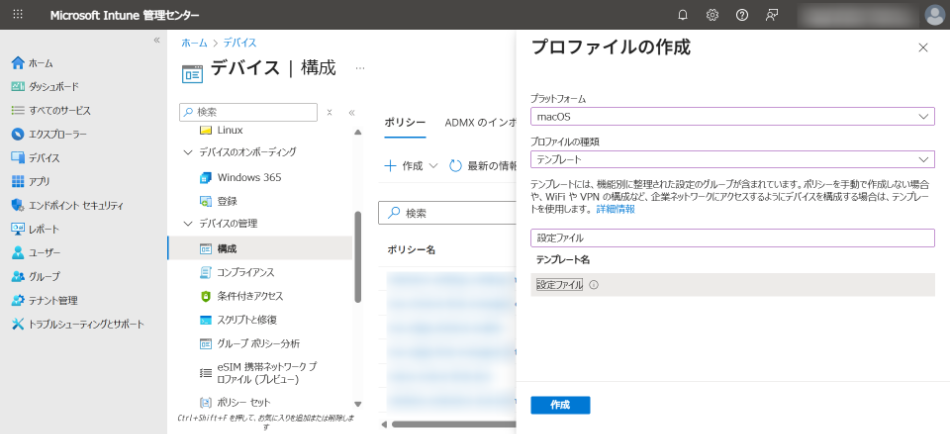Viewport: 950px width, 434px height.
Task: Switch to the ADMX のインポート tab
Action: coord(481,123)
